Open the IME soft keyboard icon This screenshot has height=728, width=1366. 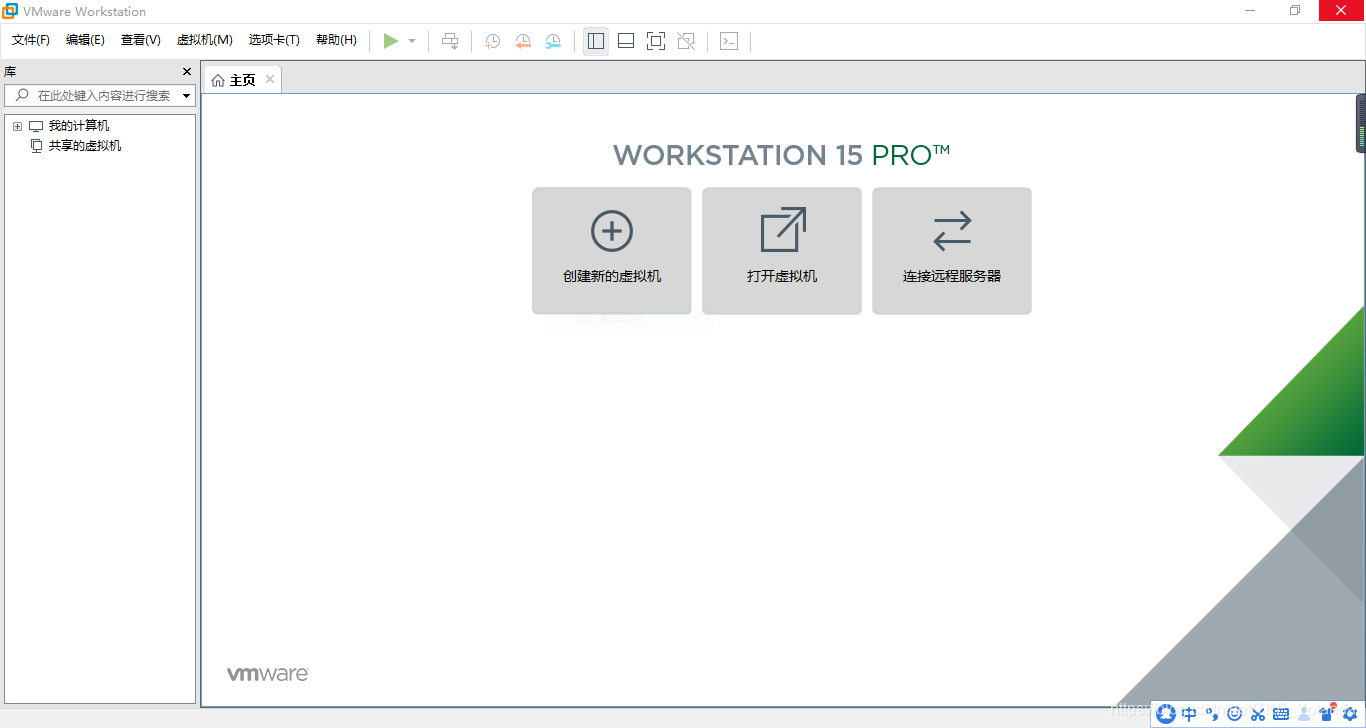click(x=1281, y=713)
